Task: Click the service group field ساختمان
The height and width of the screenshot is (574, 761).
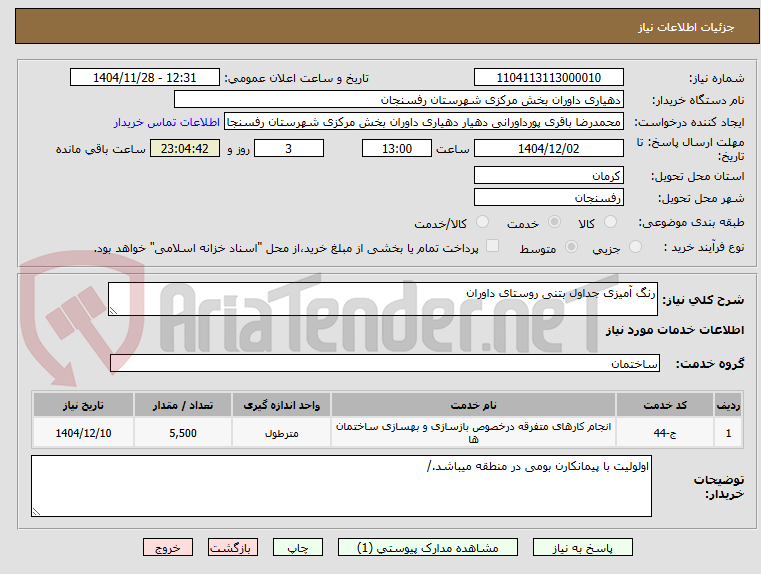Action: [385, 363]
